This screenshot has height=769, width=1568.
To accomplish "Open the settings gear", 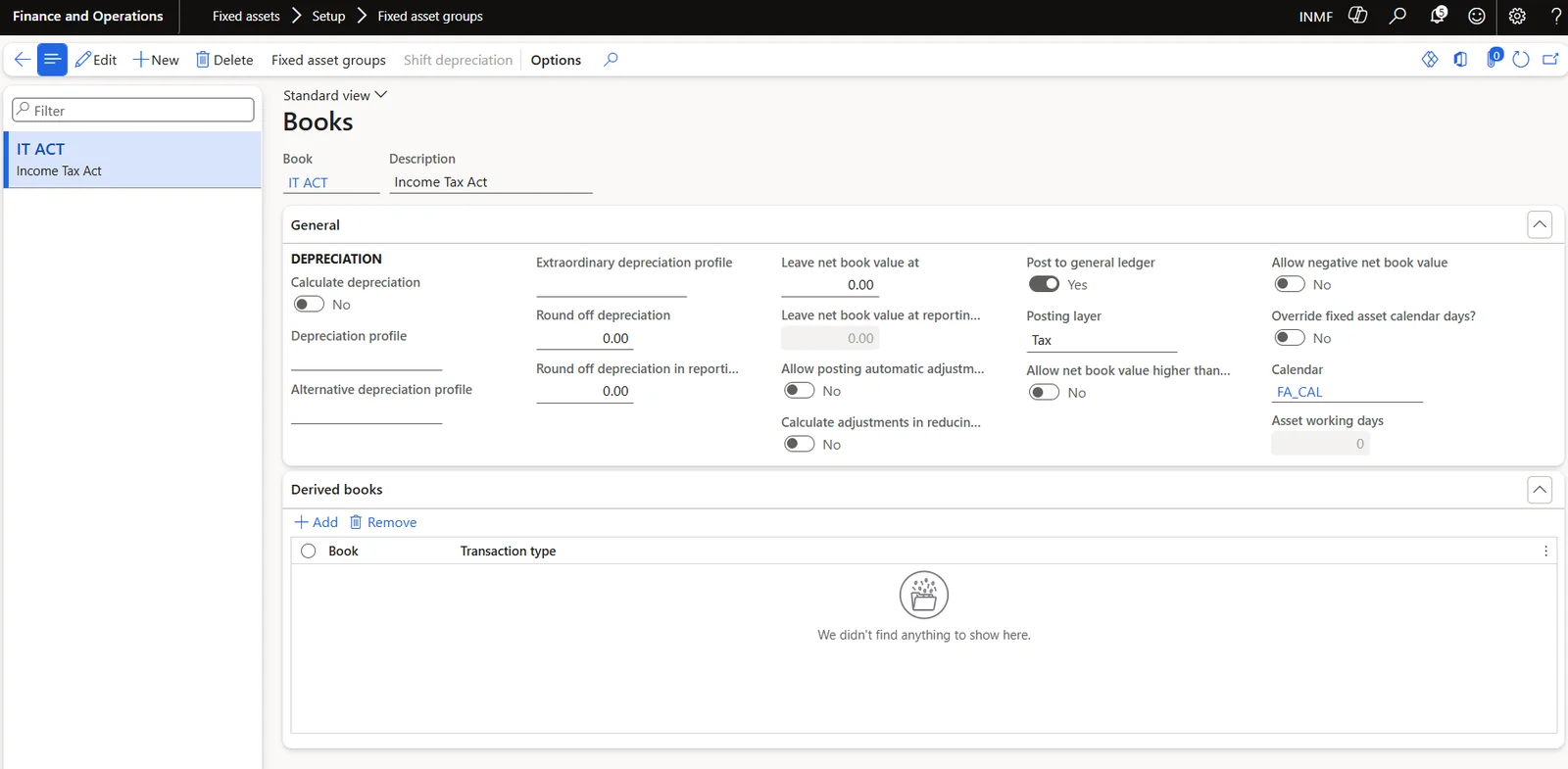I will [1517, 16].
